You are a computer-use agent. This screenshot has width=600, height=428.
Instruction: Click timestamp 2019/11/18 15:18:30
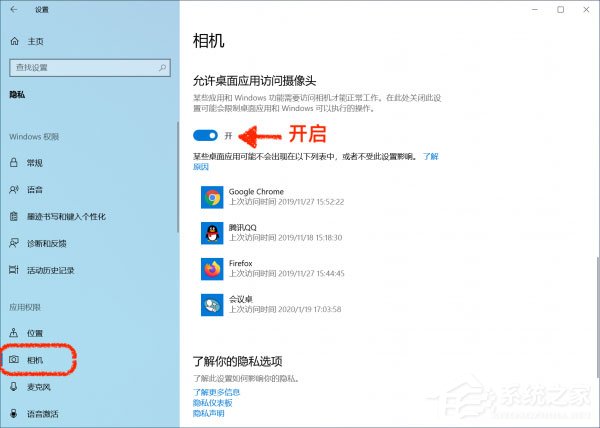point(310,238)
